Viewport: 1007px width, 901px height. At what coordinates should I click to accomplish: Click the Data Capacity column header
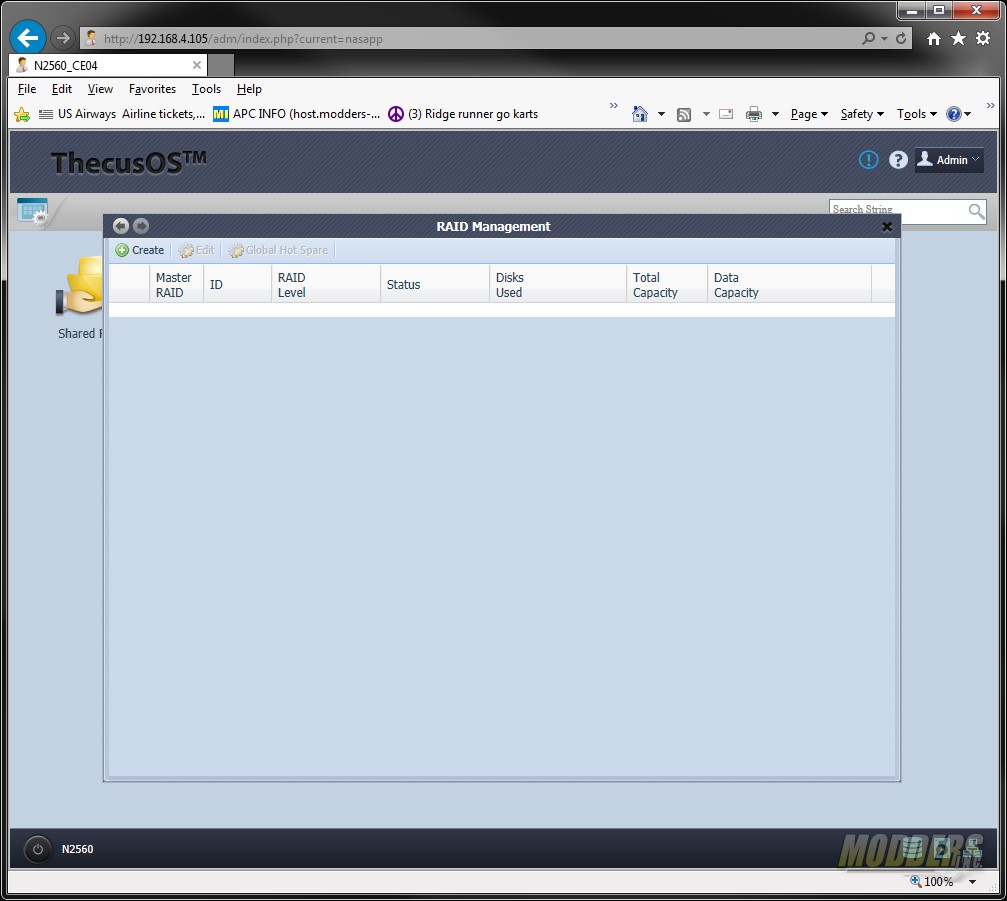coord(789,284)
